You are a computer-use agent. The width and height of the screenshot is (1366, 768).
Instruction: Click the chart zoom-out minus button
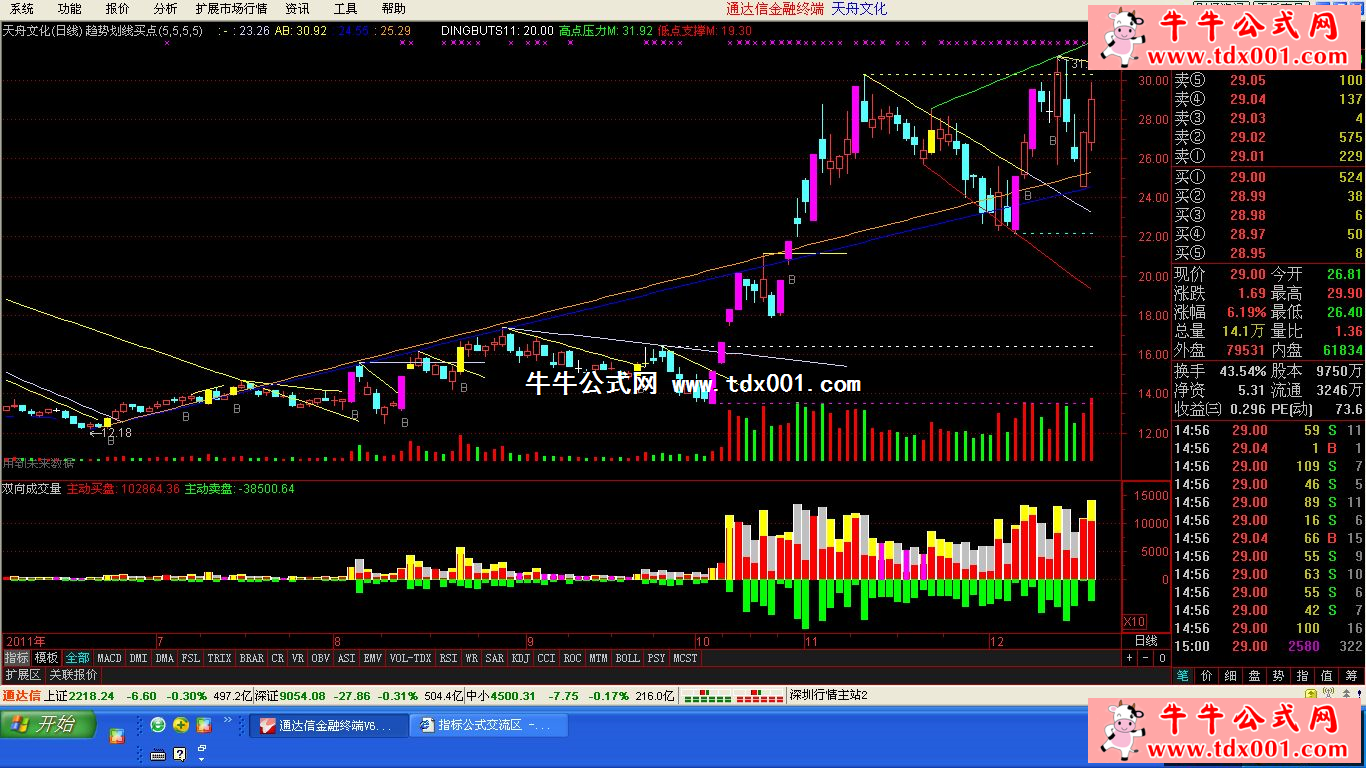pos(1145,658)
